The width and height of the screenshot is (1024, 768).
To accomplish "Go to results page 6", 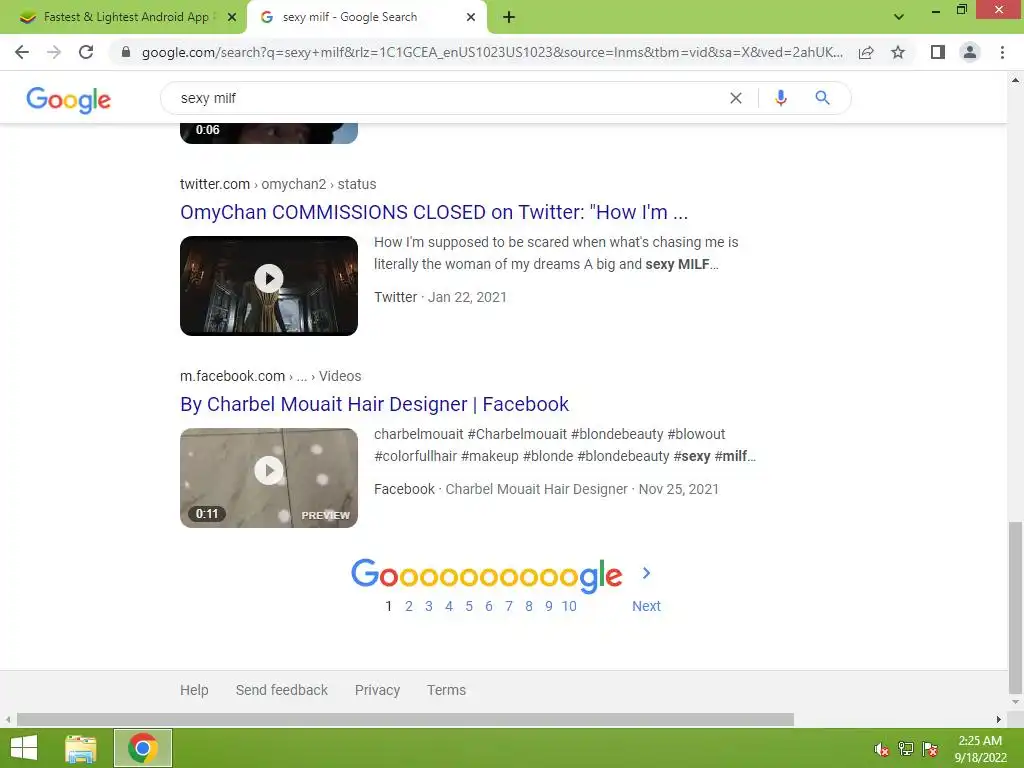I will [x=488, y=606].
